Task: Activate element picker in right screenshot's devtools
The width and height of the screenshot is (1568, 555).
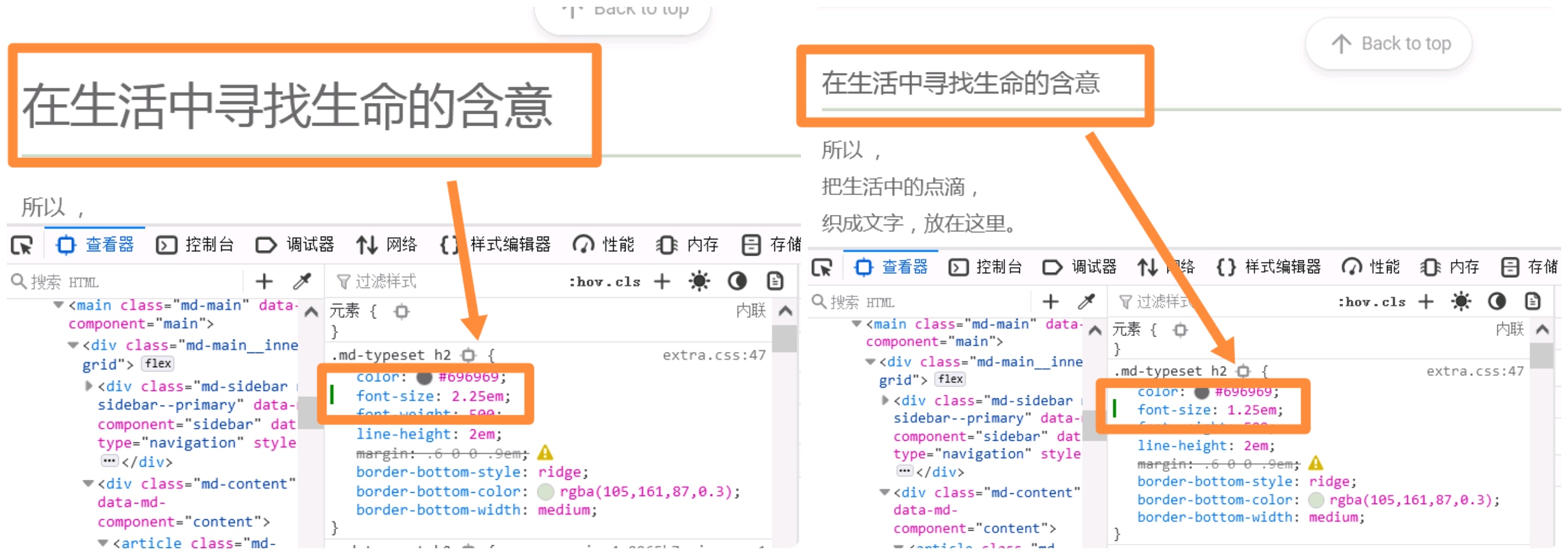Action: (822, 268)
